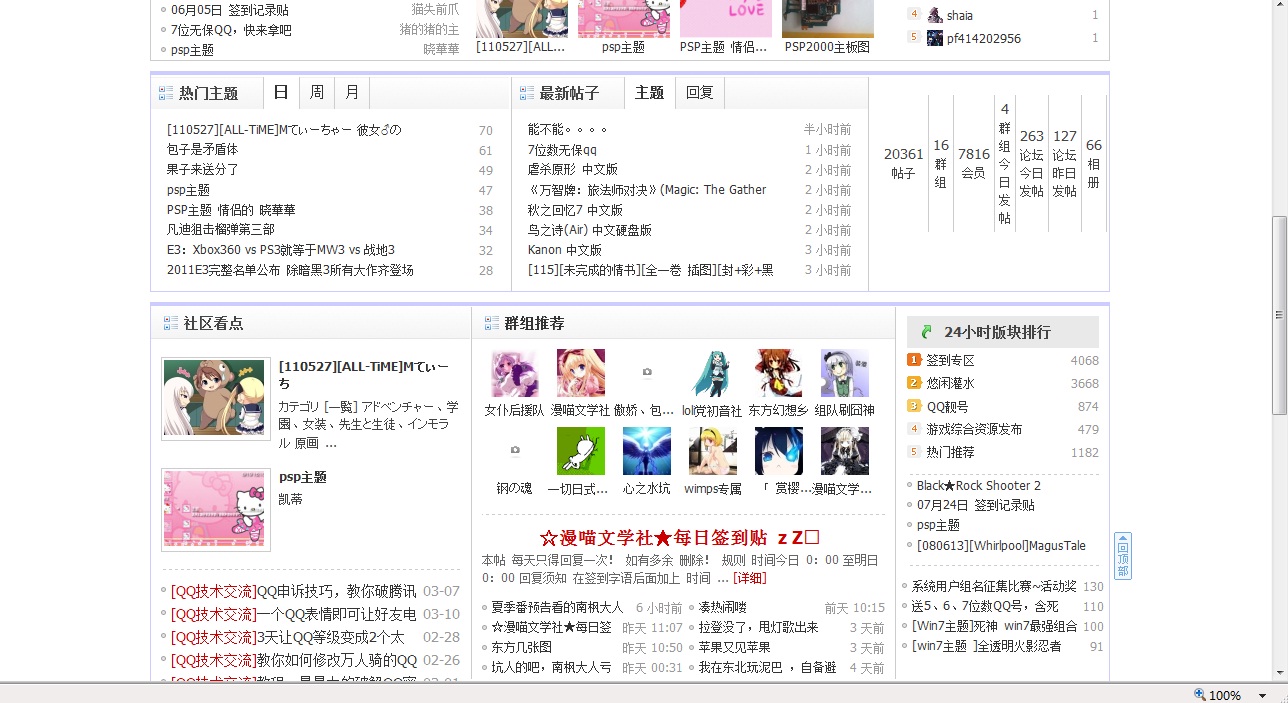Image resolution: width=1288 pixels, height=703 pixels.
Task: Open the lol党初音社 Miku avatar
Action: [713, 373]
